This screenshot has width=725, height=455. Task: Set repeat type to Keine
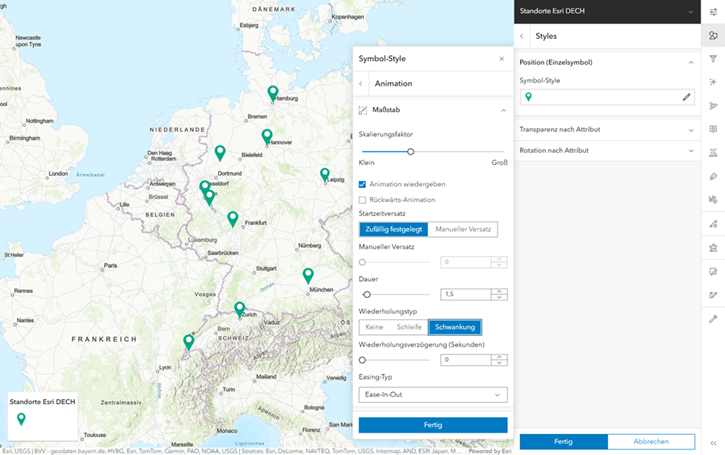coord(374,327)
